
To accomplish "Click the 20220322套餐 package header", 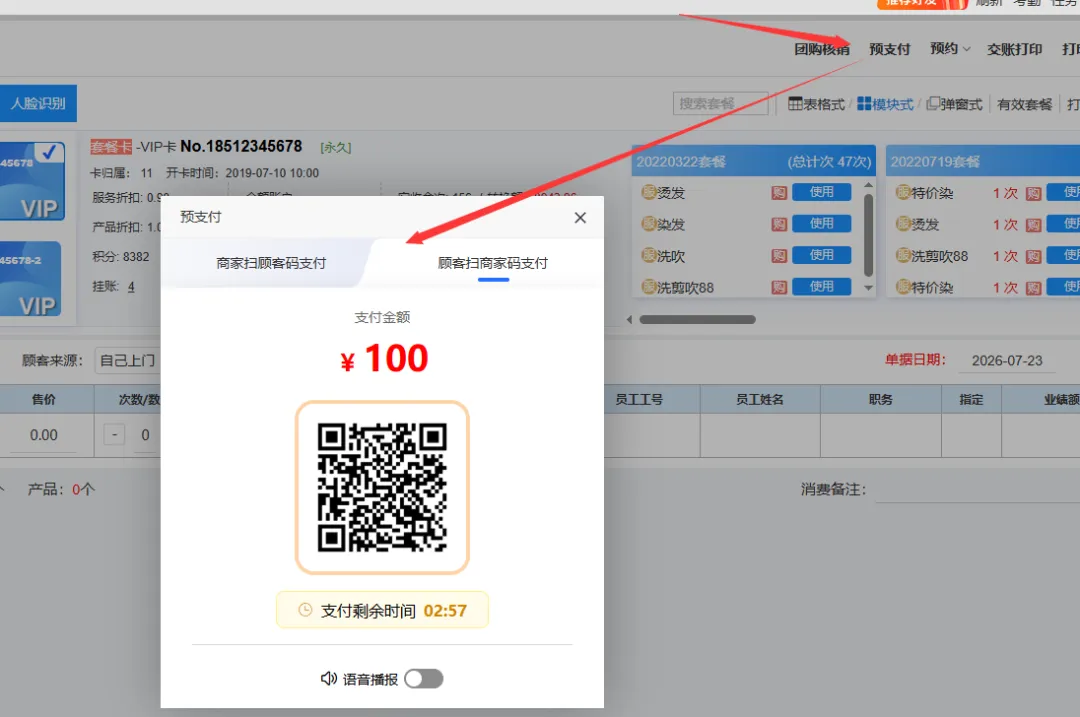I will click(x=754, y=161).
